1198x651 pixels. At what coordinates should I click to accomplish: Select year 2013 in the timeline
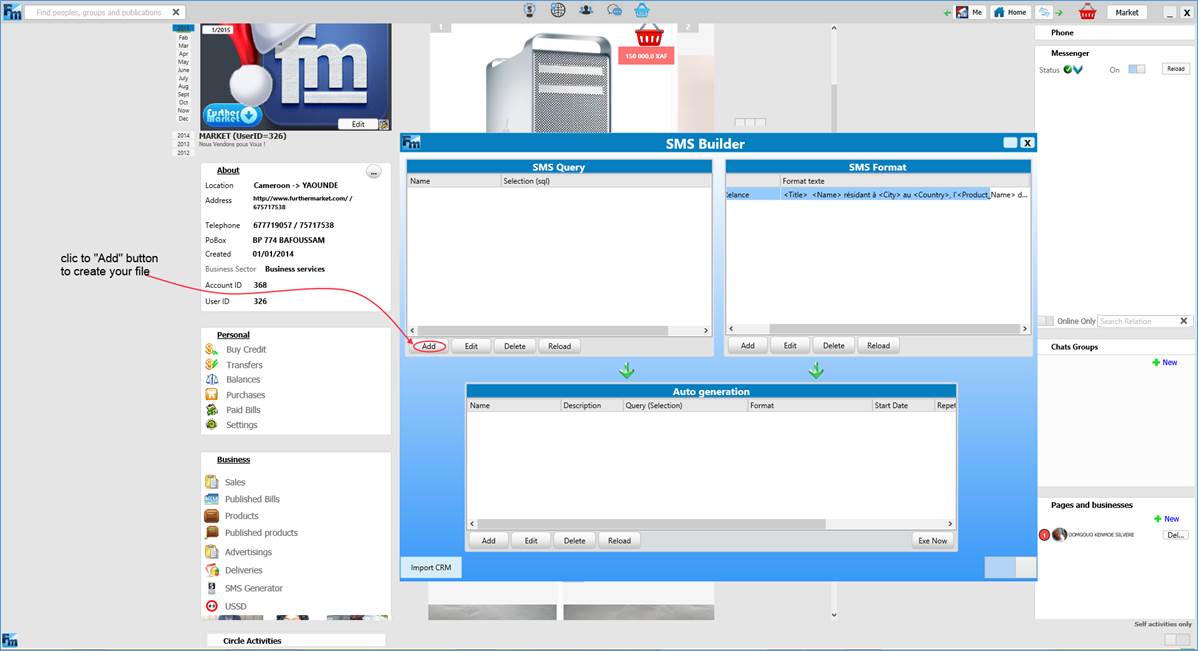click(183, 144)
